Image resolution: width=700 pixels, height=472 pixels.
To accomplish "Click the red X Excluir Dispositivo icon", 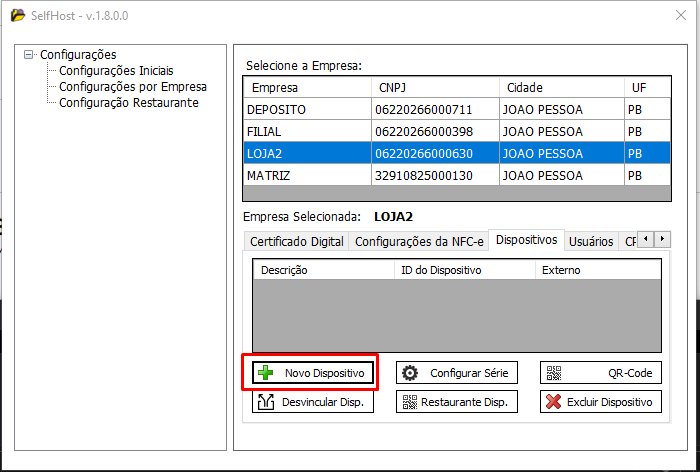I will [553, 402].
